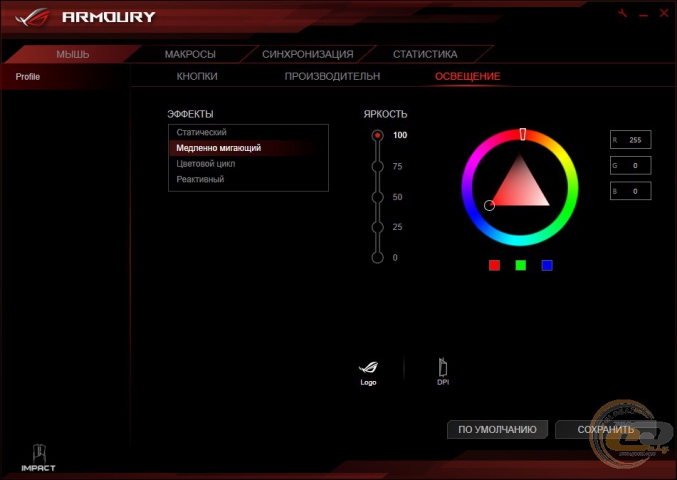Select the ROG Logo lighting zone
This screenshot has height=480, width=677.
point(368,373)
